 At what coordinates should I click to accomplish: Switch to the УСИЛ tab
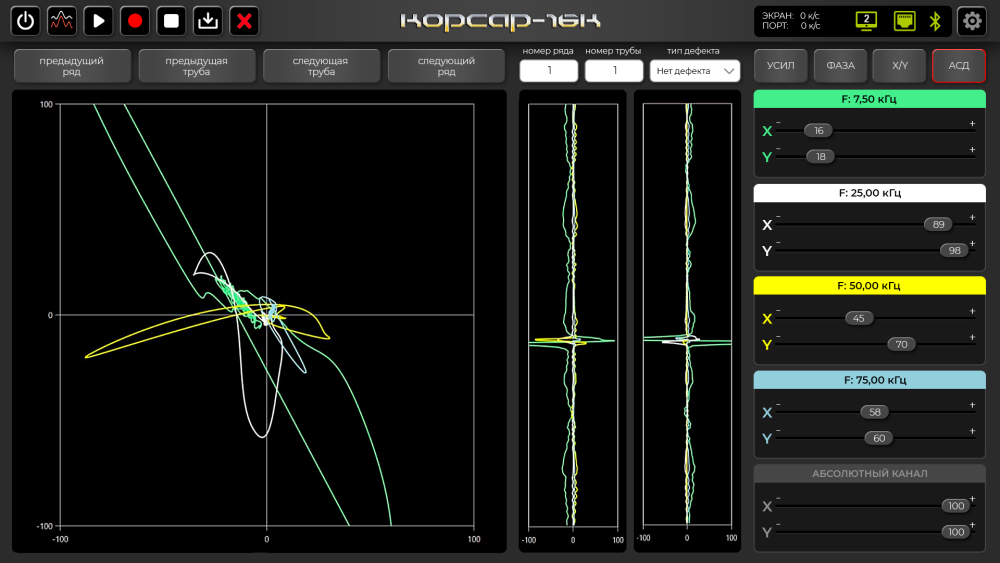780,65
